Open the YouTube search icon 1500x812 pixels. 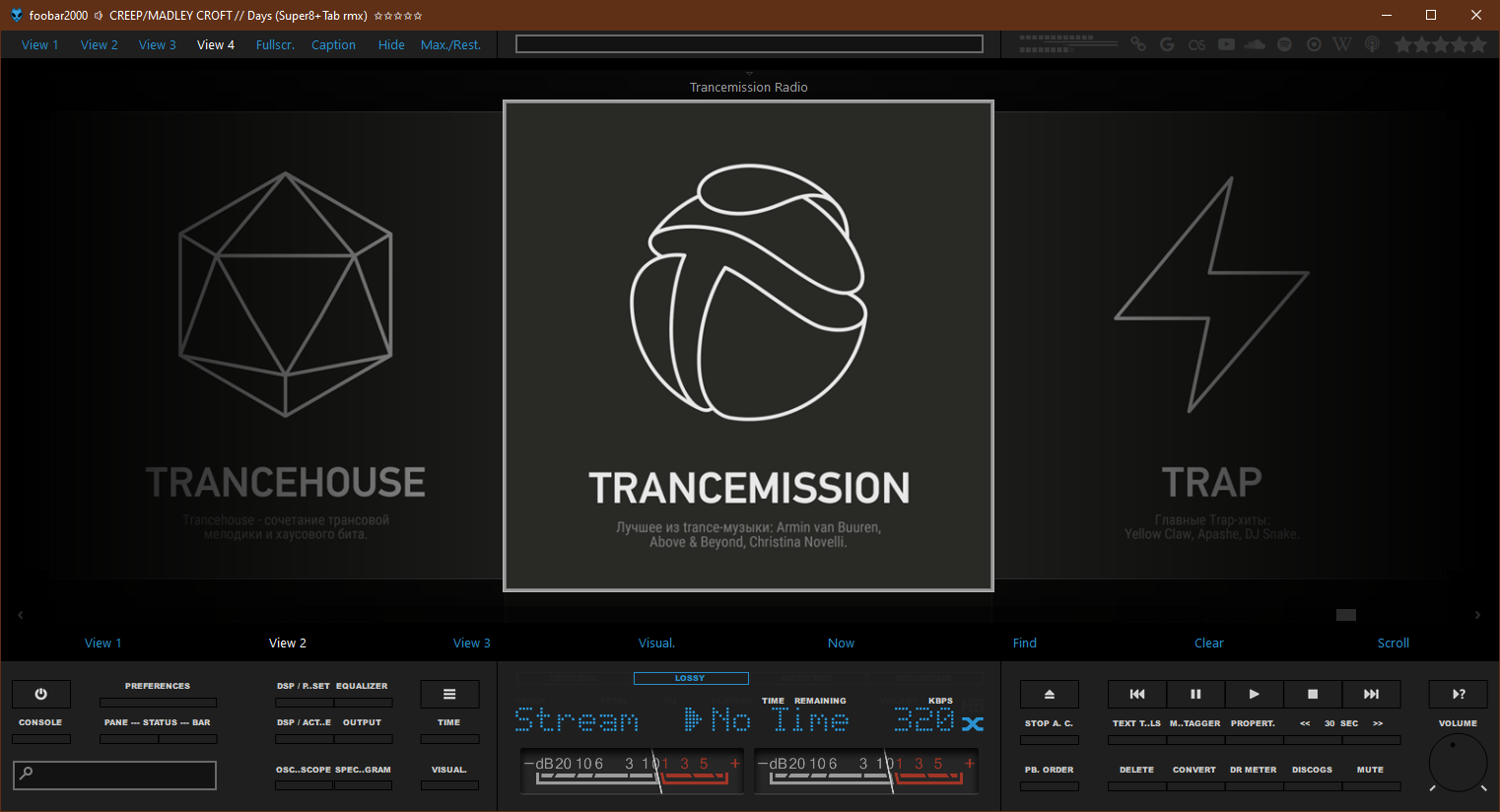(1226, 44)
